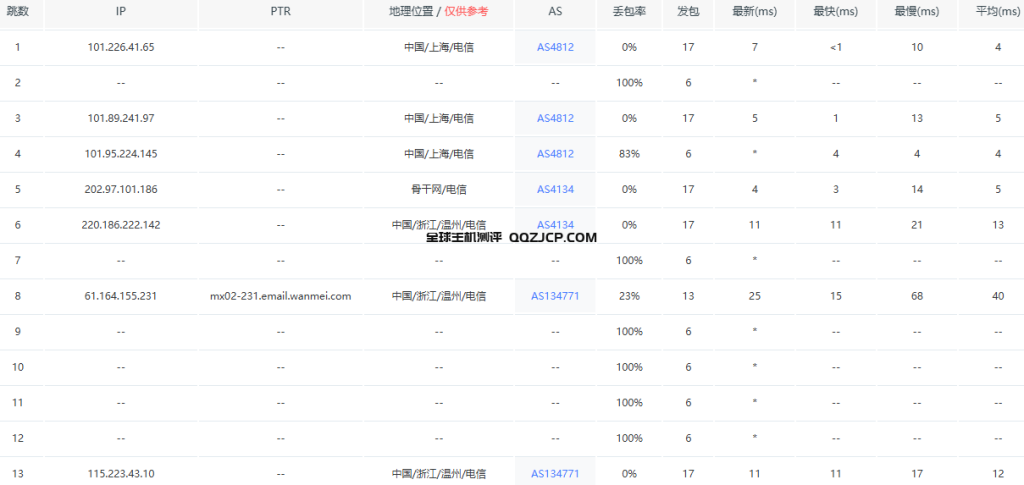
Task: Select IP address 101.89.241.97
Action: pyautogui.click(x=121, y=118)
